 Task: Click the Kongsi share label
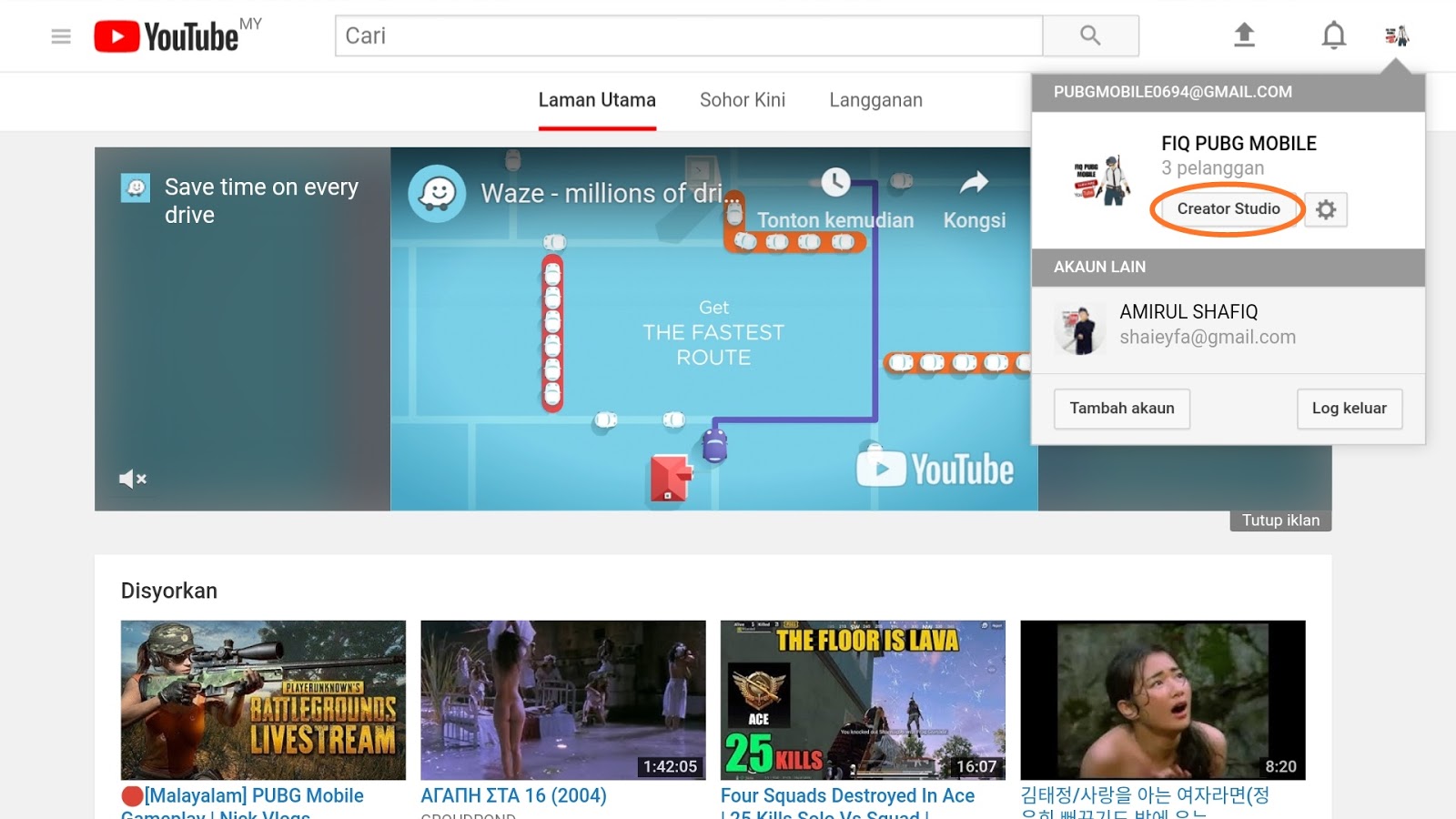pos(975,220)
